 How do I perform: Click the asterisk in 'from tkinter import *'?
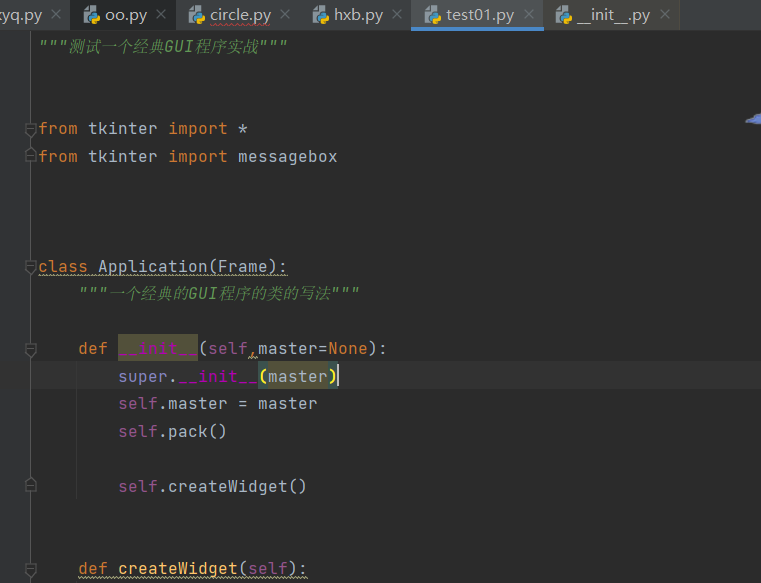243,129
